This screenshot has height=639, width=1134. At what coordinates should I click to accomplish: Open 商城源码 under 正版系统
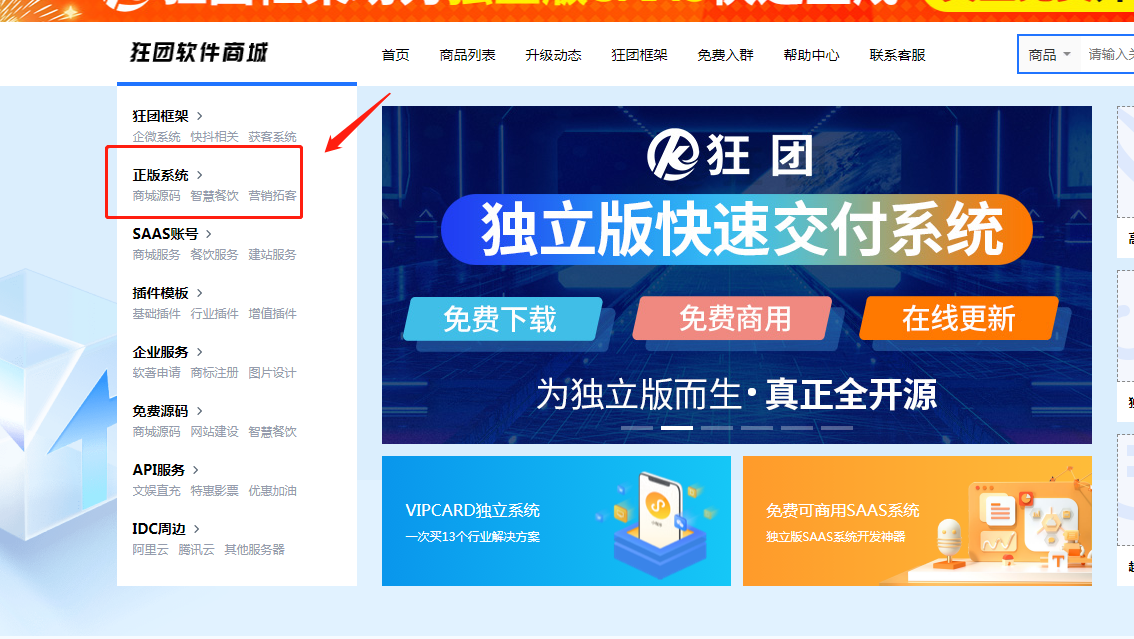156,196
